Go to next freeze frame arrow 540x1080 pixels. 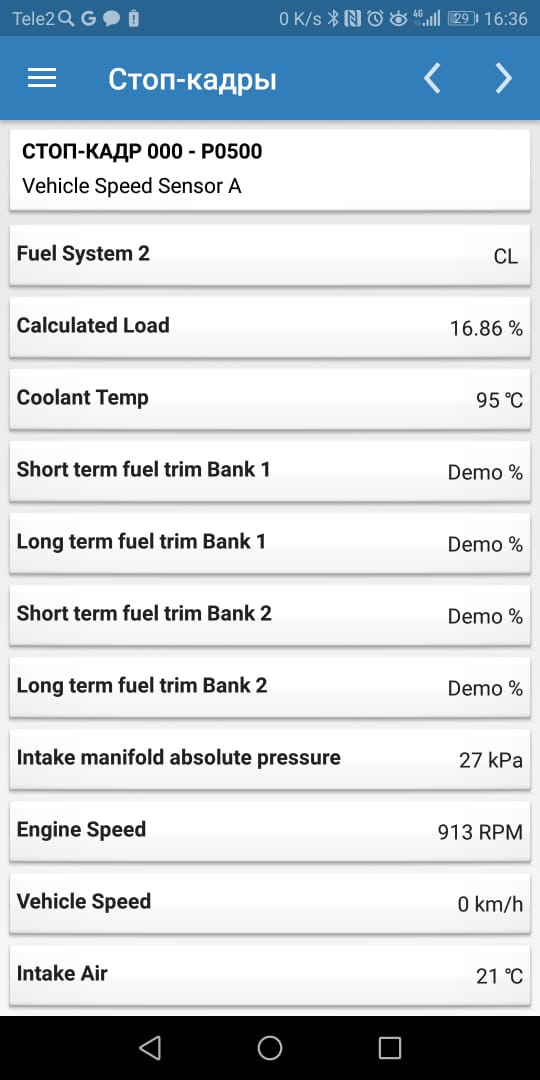pyautogui.click(x=503, y=79)
